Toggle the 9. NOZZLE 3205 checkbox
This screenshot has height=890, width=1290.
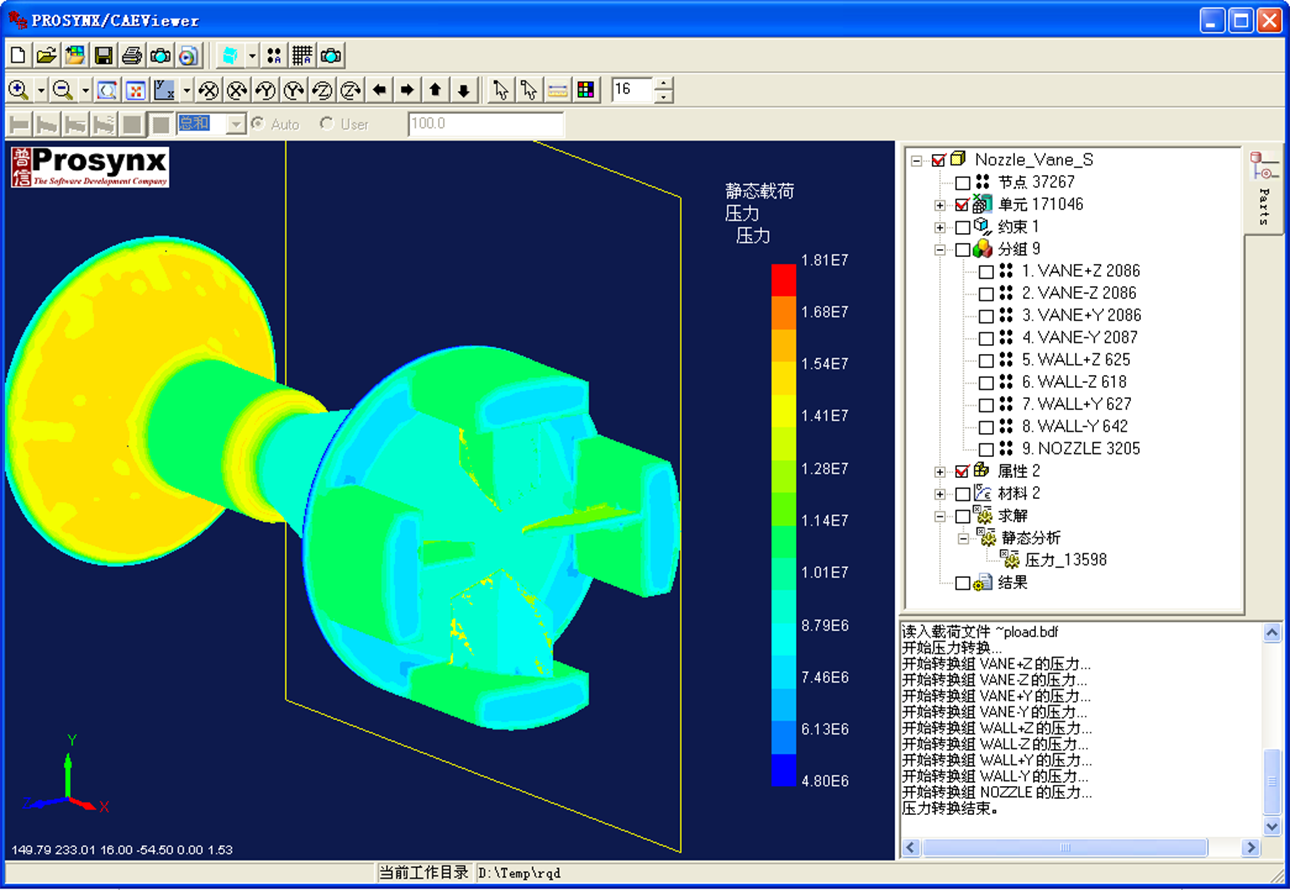tap(986, 450)
